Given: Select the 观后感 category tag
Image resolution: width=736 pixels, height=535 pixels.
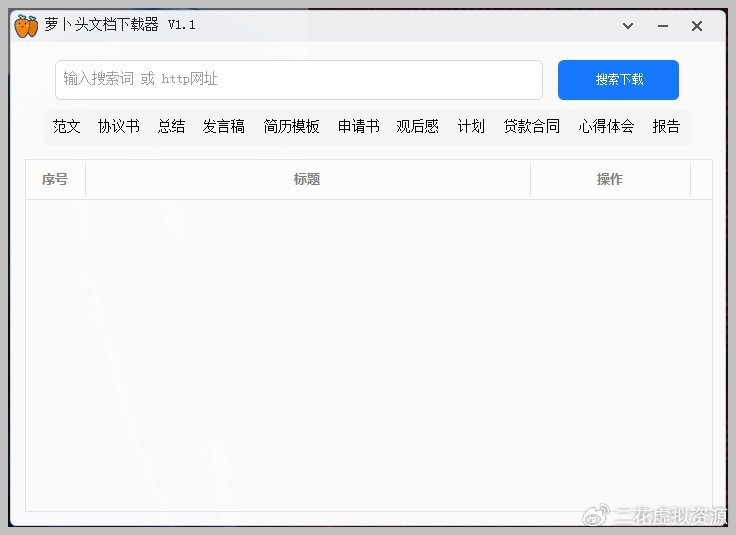Looking at the screenshot, I should [x=418, y=126].
